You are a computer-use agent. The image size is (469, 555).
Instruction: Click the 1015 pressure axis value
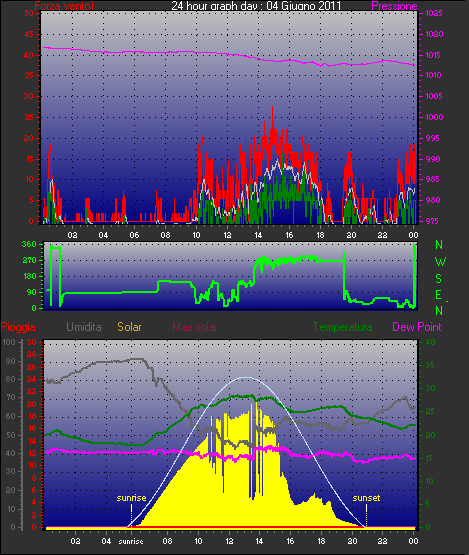coord(434,55)
